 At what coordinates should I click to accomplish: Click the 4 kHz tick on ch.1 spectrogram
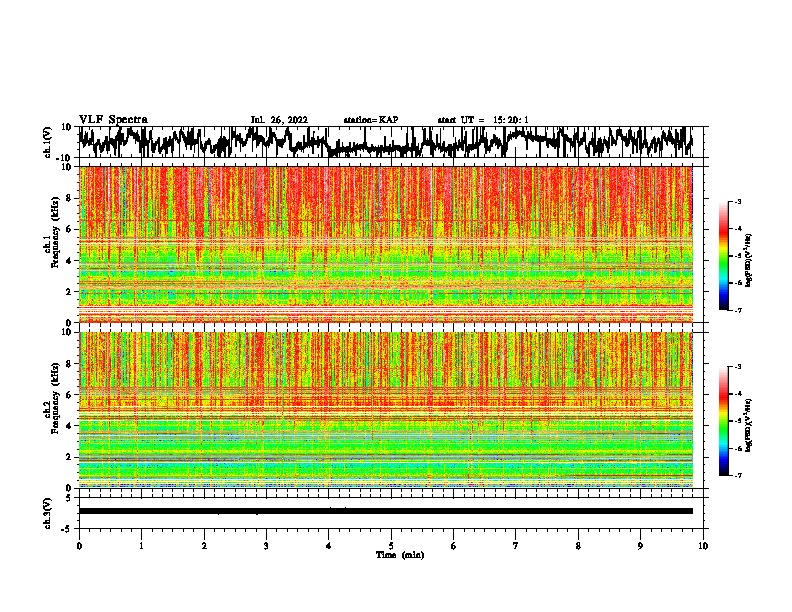pos(69,261)
